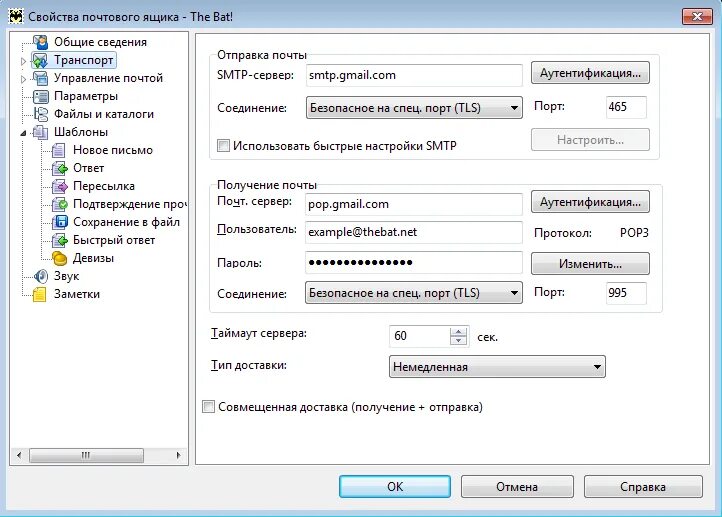Click the Save to file (Сохранение в файл) icon
The width and height of the screenshot is (722, 517).
[x=59, y=222]
